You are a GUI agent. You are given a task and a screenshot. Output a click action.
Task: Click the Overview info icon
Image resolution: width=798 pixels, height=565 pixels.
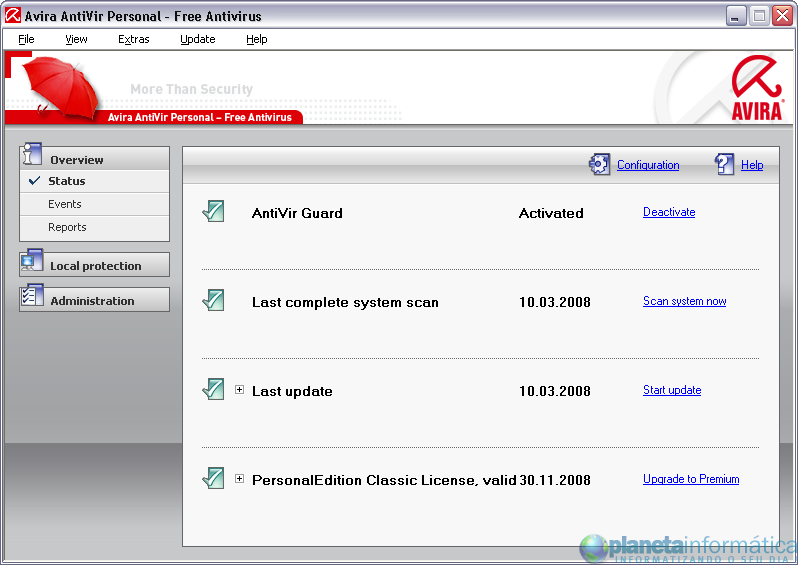(32, 154)
